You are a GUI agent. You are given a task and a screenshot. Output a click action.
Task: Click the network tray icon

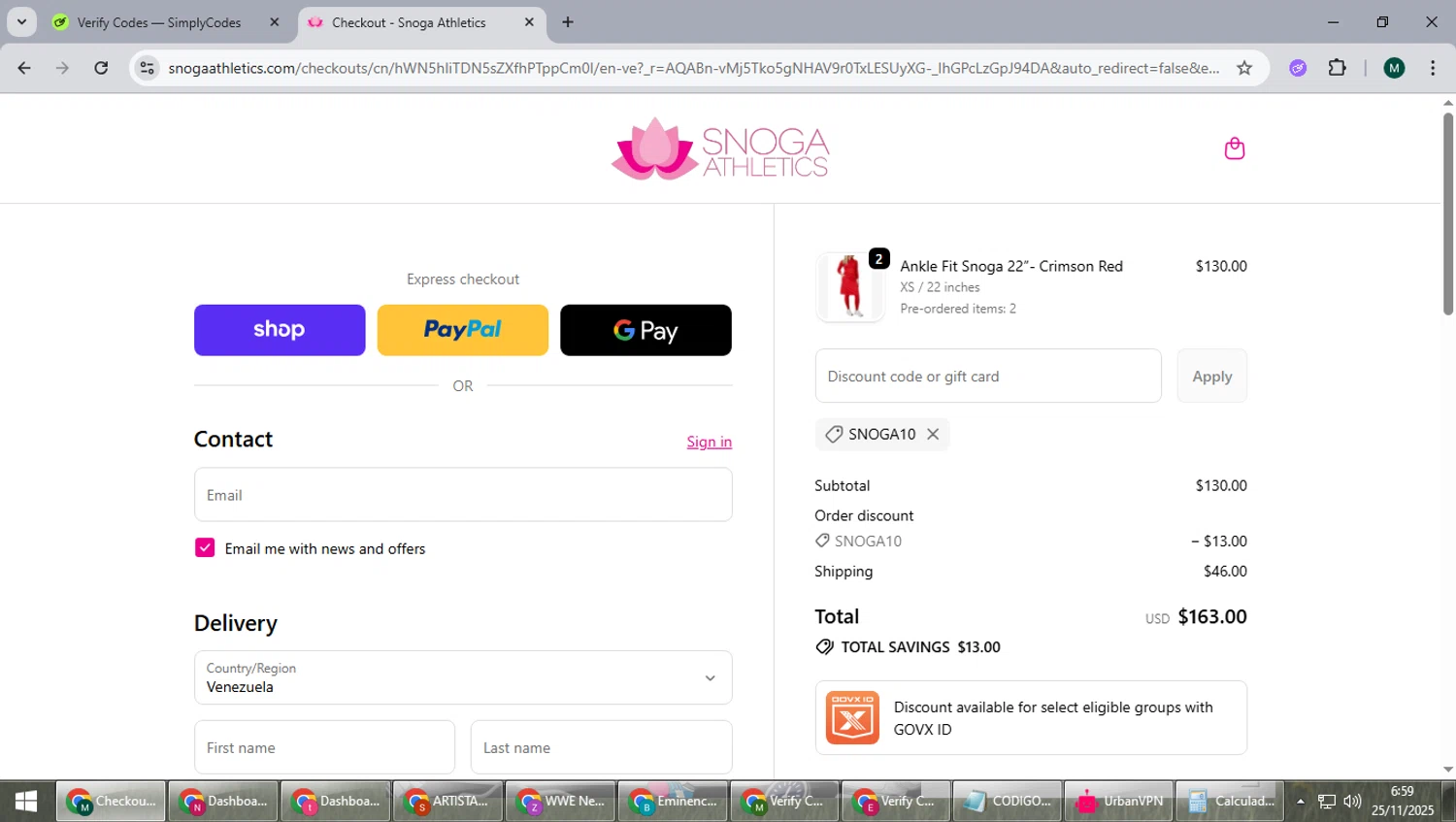click(x=1327, y=802)
